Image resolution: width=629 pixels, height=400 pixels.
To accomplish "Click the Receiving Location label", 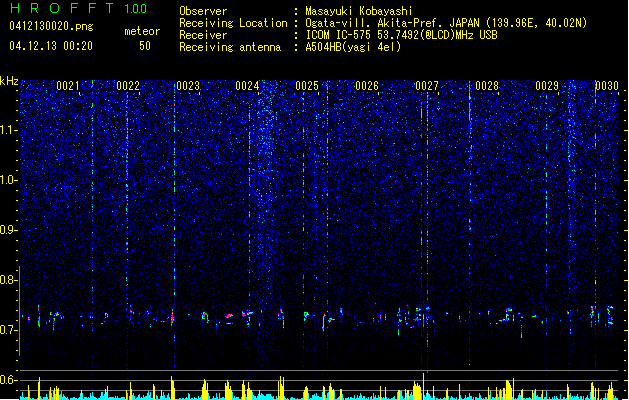I will 233,23.
